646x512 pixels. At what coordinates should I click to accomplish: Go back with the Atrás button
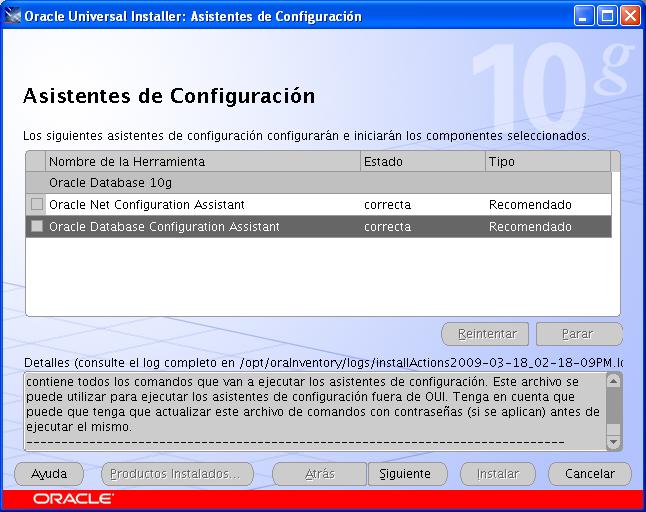point(319,474)
